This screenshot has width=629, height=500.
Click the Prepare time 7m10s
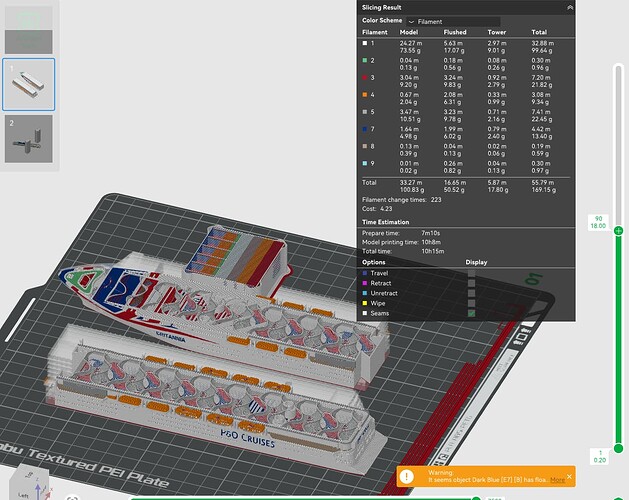click(x=430, y=233)
